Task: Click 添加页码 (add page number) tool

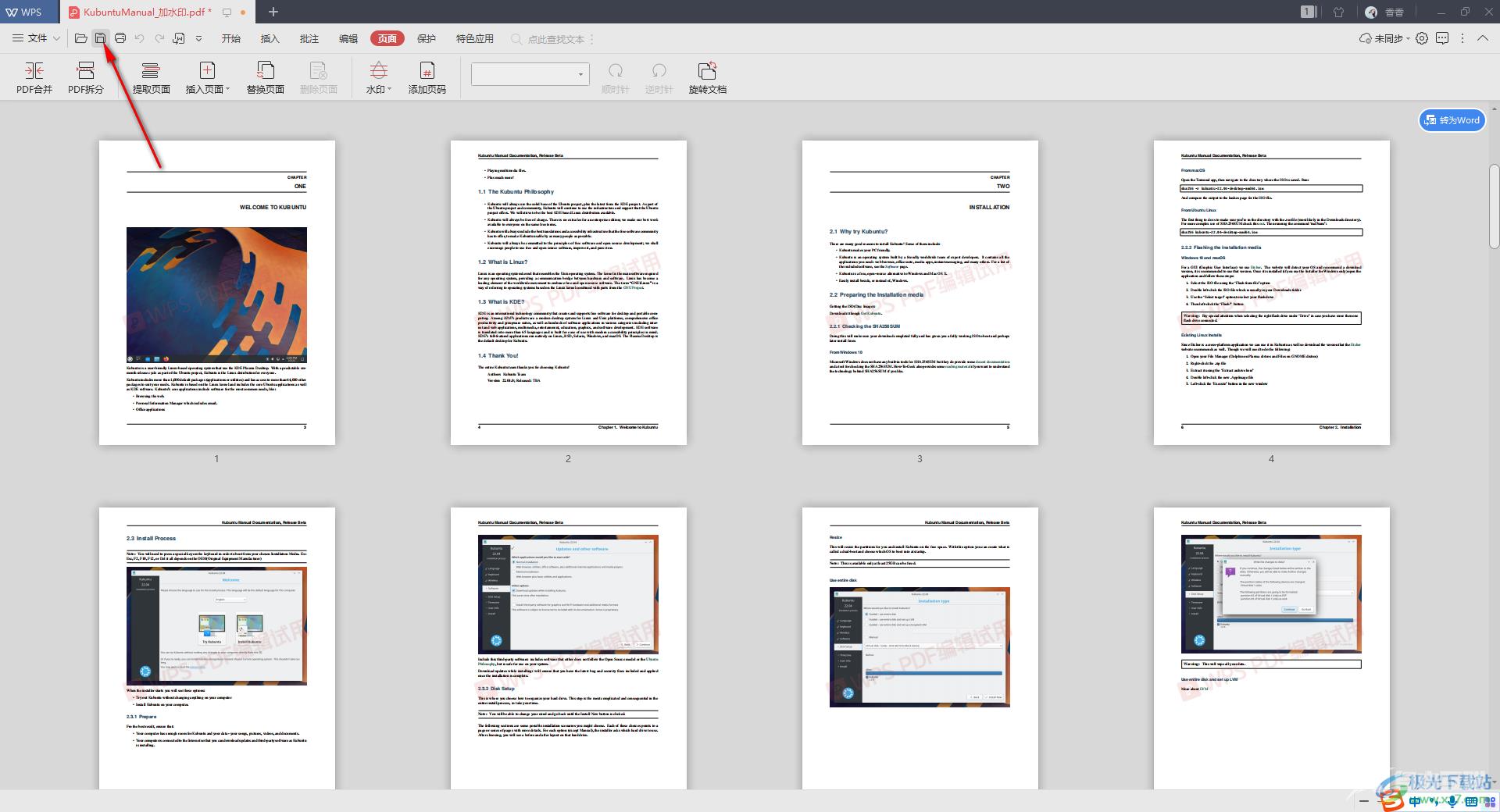Action: 427,78
